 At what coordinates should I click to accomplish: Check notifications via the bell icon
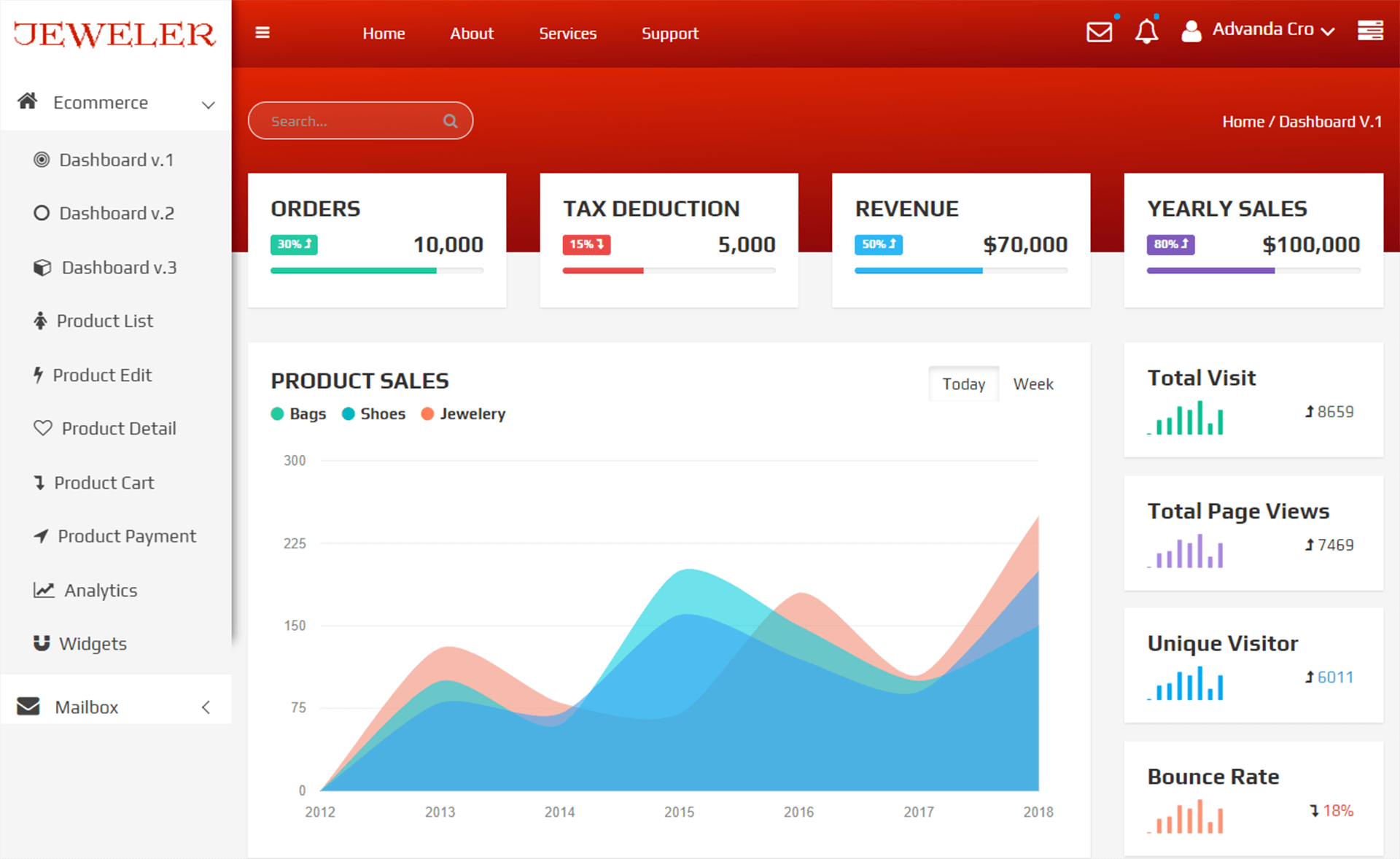(1147, 32)
